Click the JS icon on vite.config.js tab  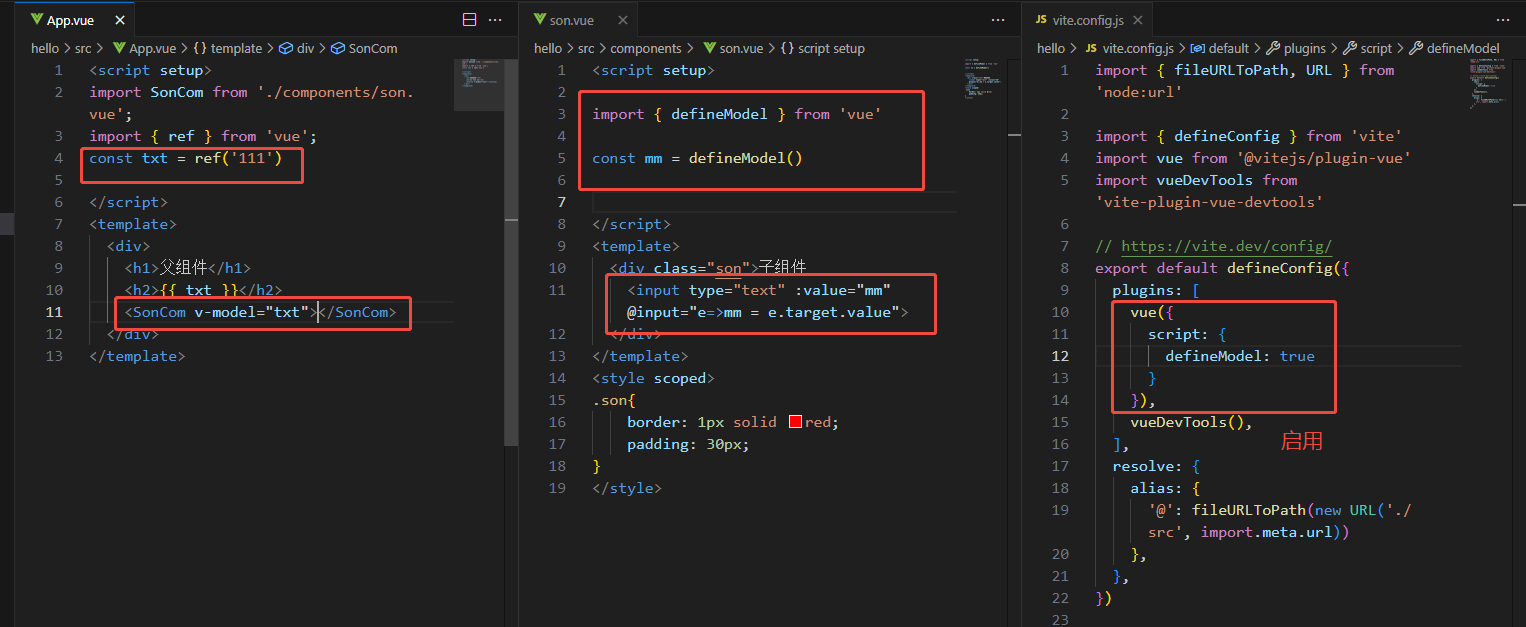[x=1041, y=20]
